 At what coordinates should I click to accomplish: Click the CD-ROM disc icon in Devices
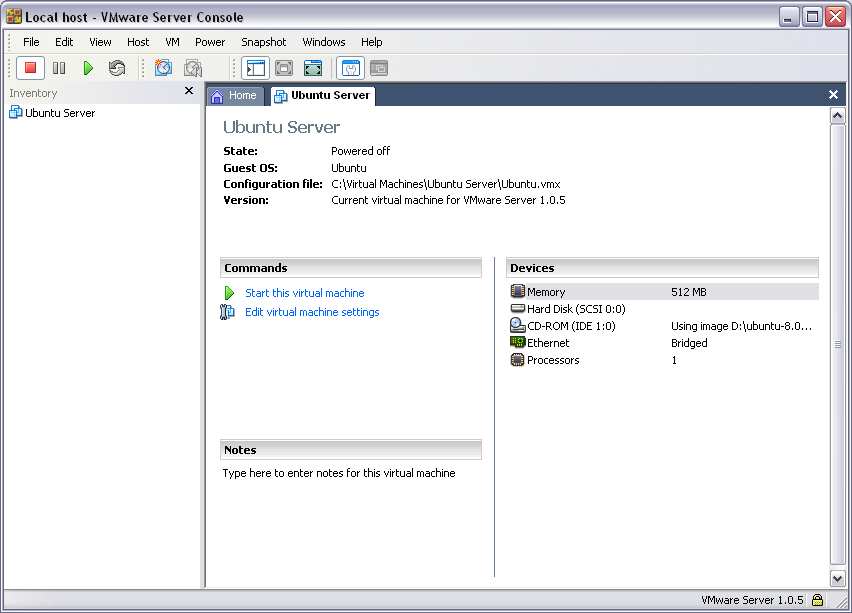click(x=517, y=325)
